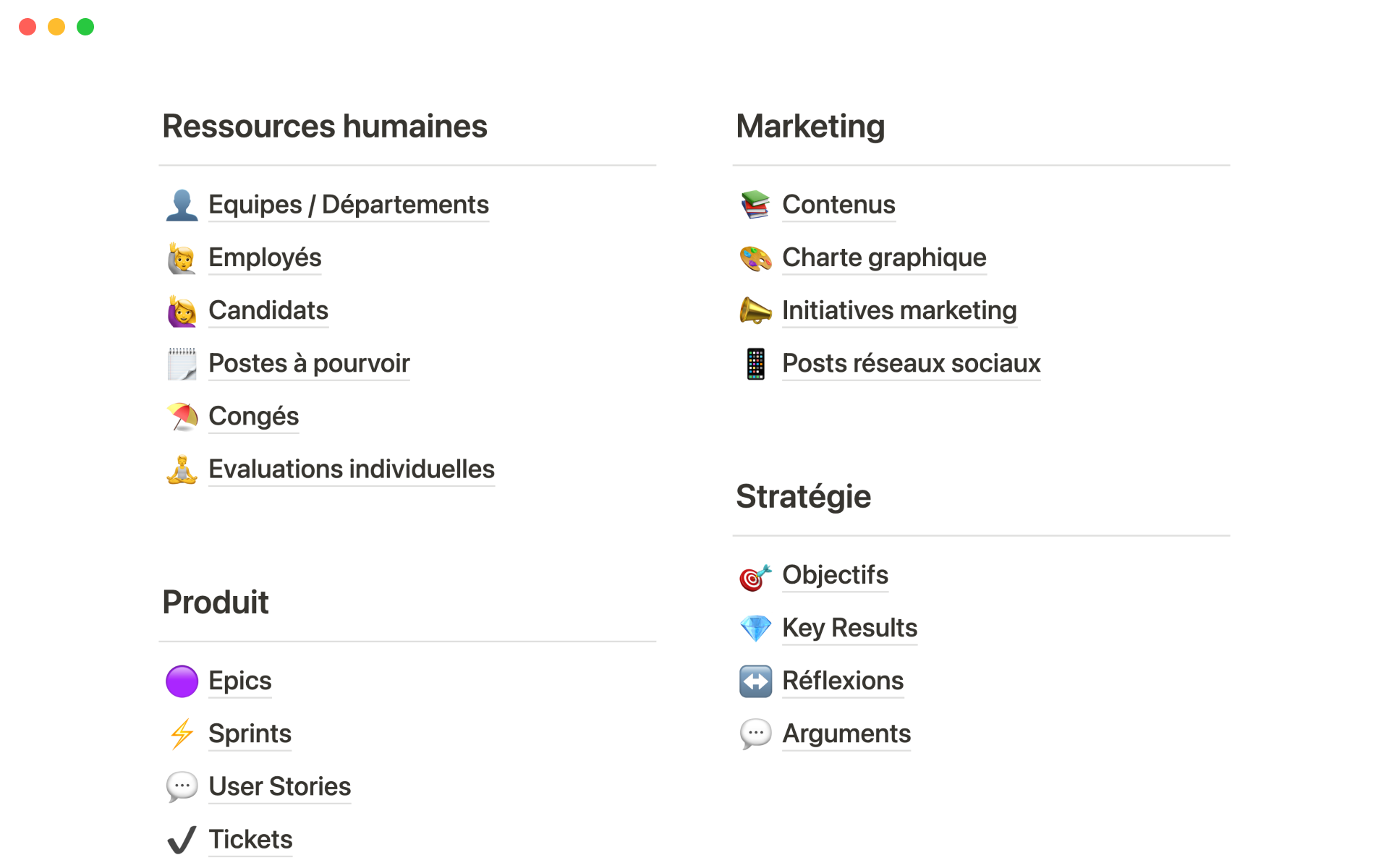Go to Postes à pourvoir page
Viewport: 1389px width, 868px height.
pyautogui.click(x=309, y=364)
